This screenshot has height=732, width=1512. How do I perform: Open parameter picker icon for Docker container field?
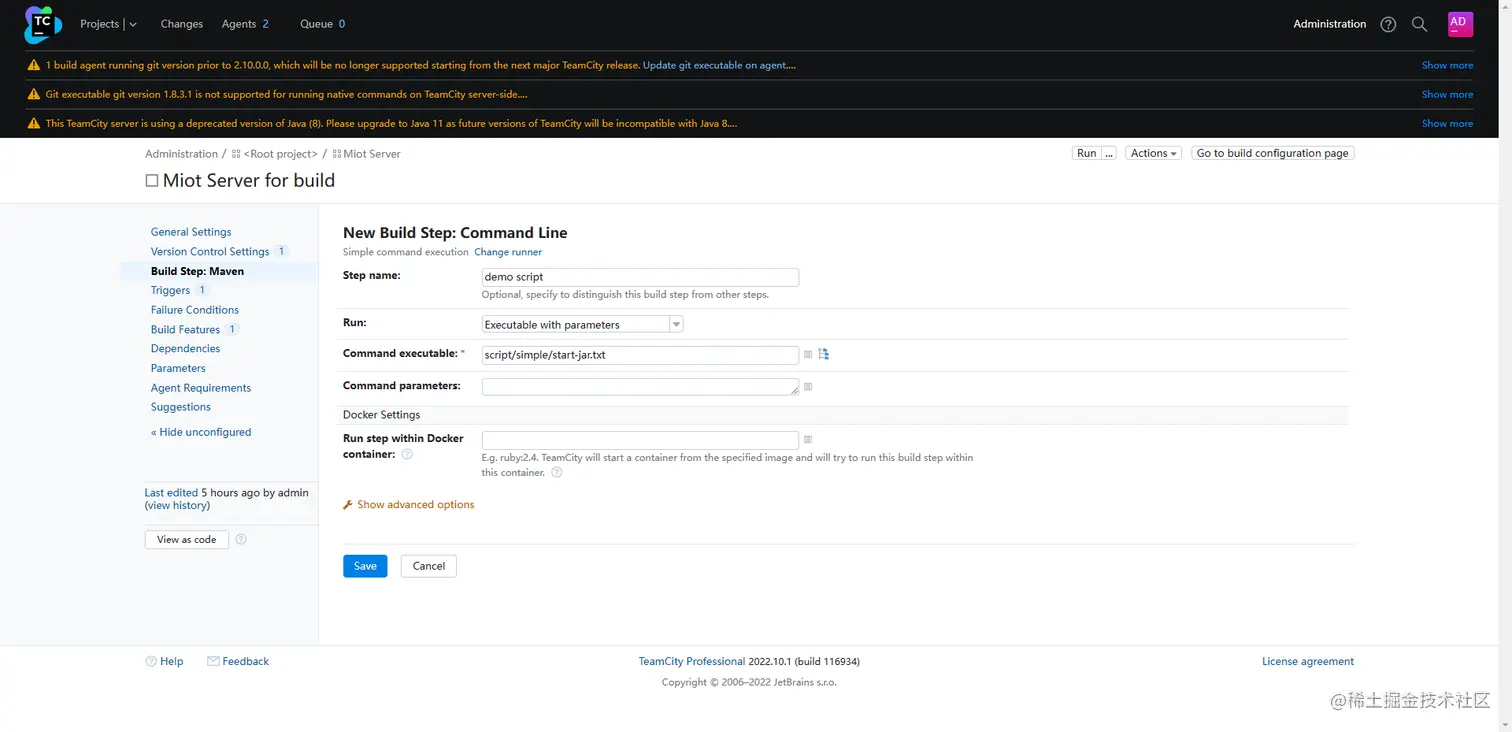point(808,439)
